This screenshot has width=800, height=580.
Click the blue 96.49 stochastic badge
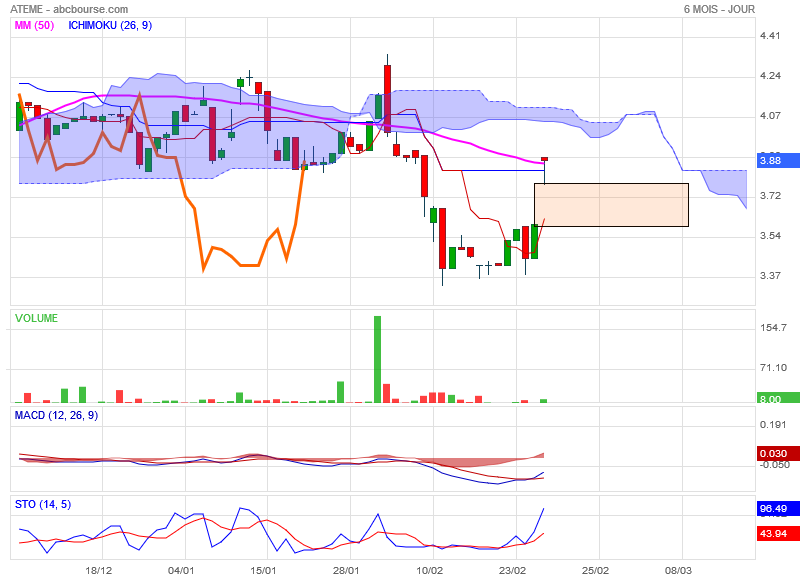click(x=778, y=509)
